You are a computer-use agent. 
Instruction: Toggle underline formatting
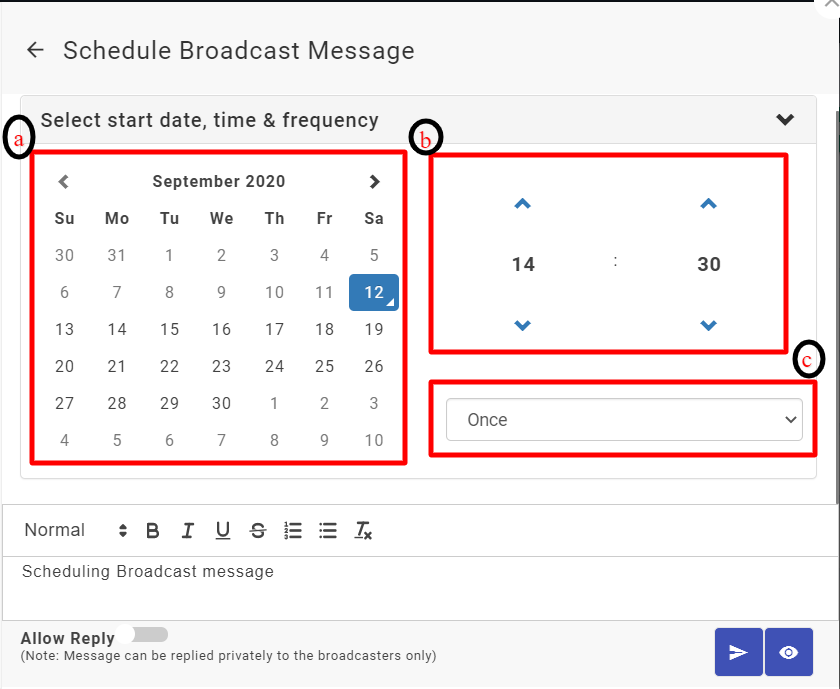(223, 530)
